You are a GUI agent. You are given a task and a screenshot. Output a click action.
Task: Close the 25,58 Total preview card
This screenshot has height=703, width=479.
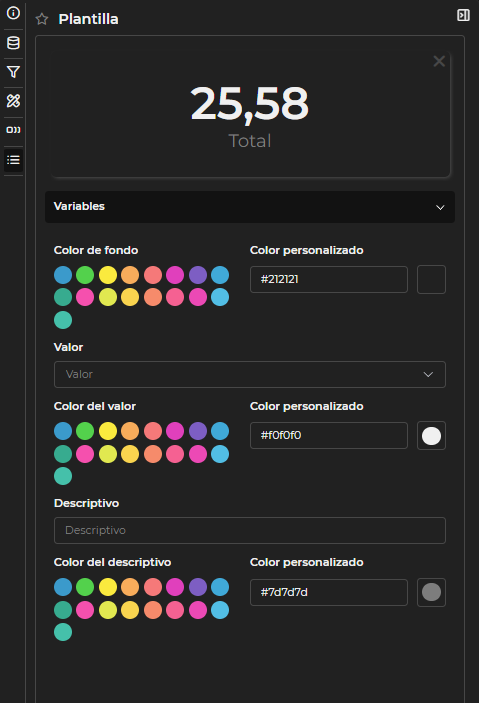(x=439, y=61)
